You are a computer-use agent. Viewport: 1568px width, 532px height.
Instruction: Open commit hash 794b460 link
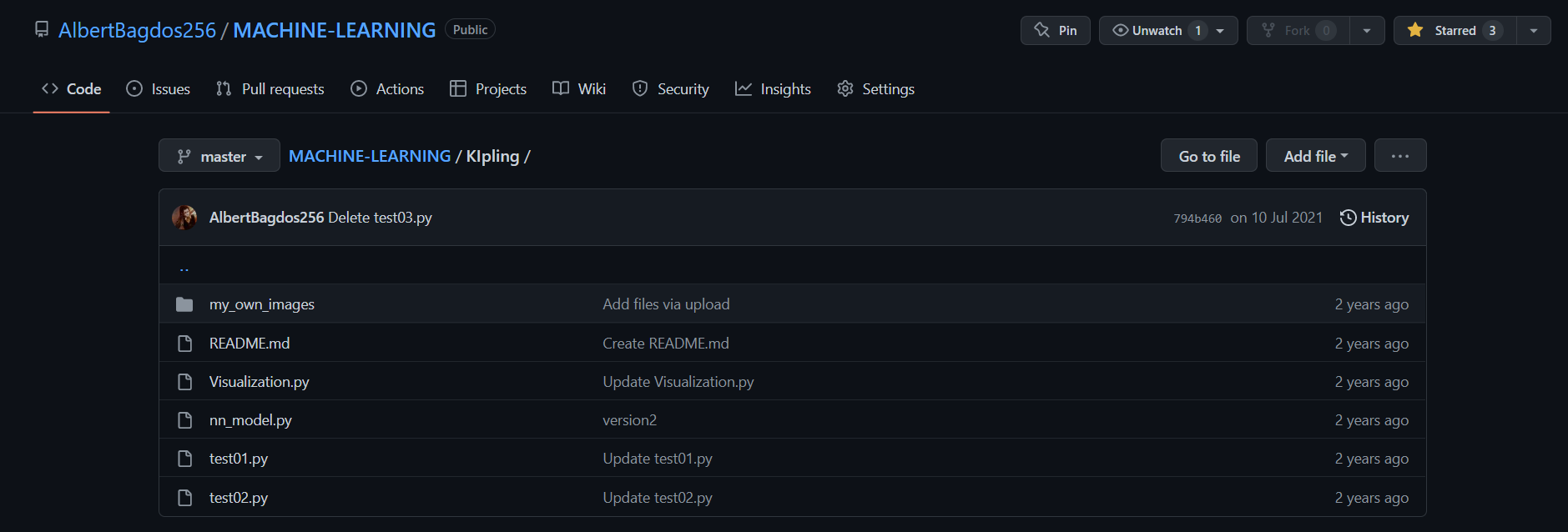[x=1197, y=218]
